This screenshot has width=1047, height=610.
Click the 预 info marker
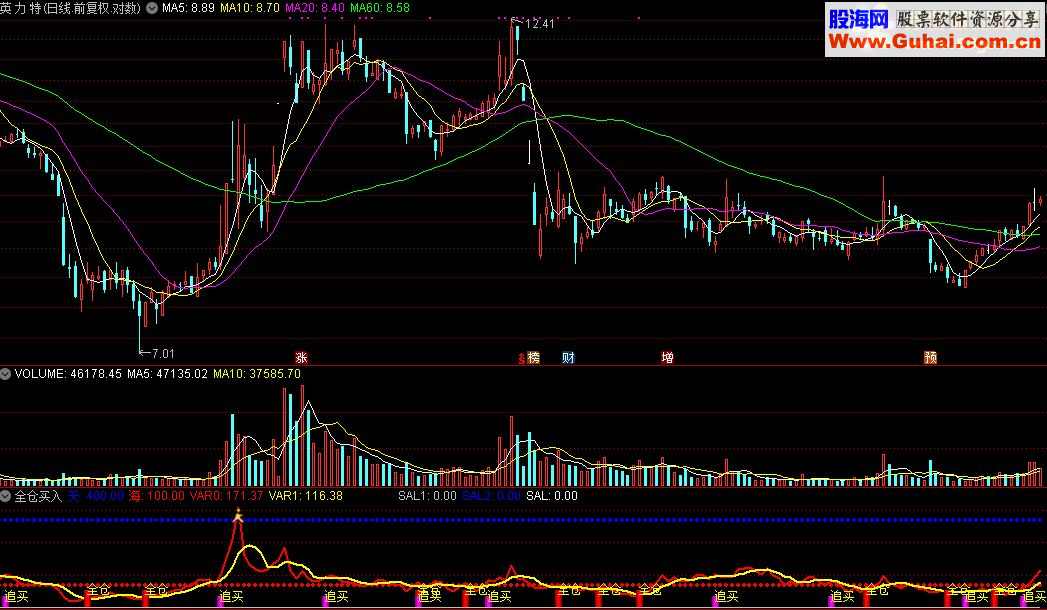click(930, 358)
